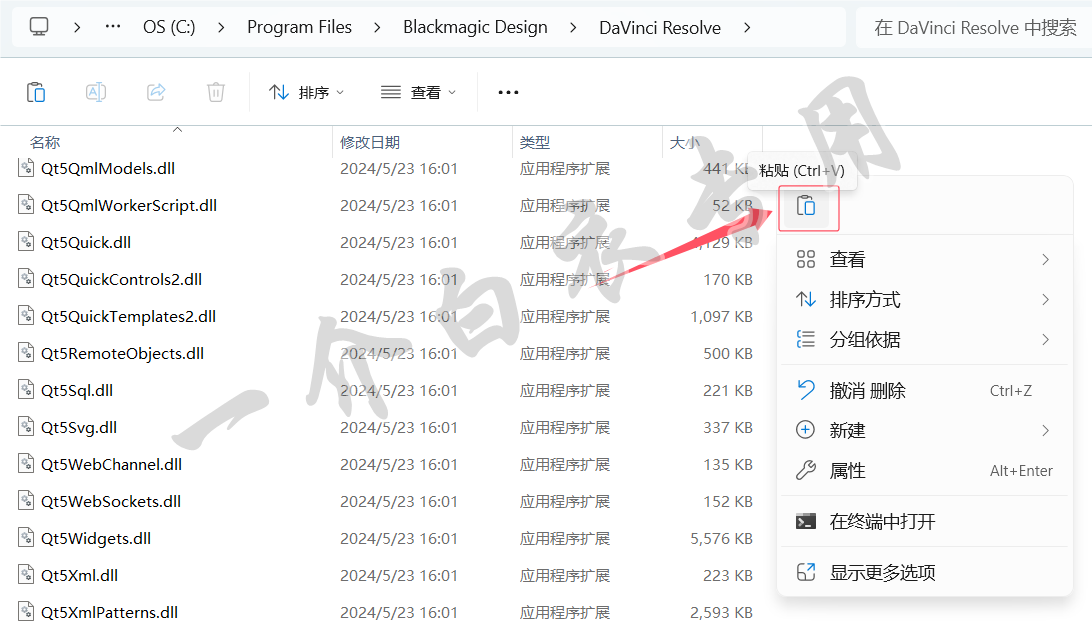
Task: Select the file Qt5QuickControls2.dll
Action: [x=121, y=279]
